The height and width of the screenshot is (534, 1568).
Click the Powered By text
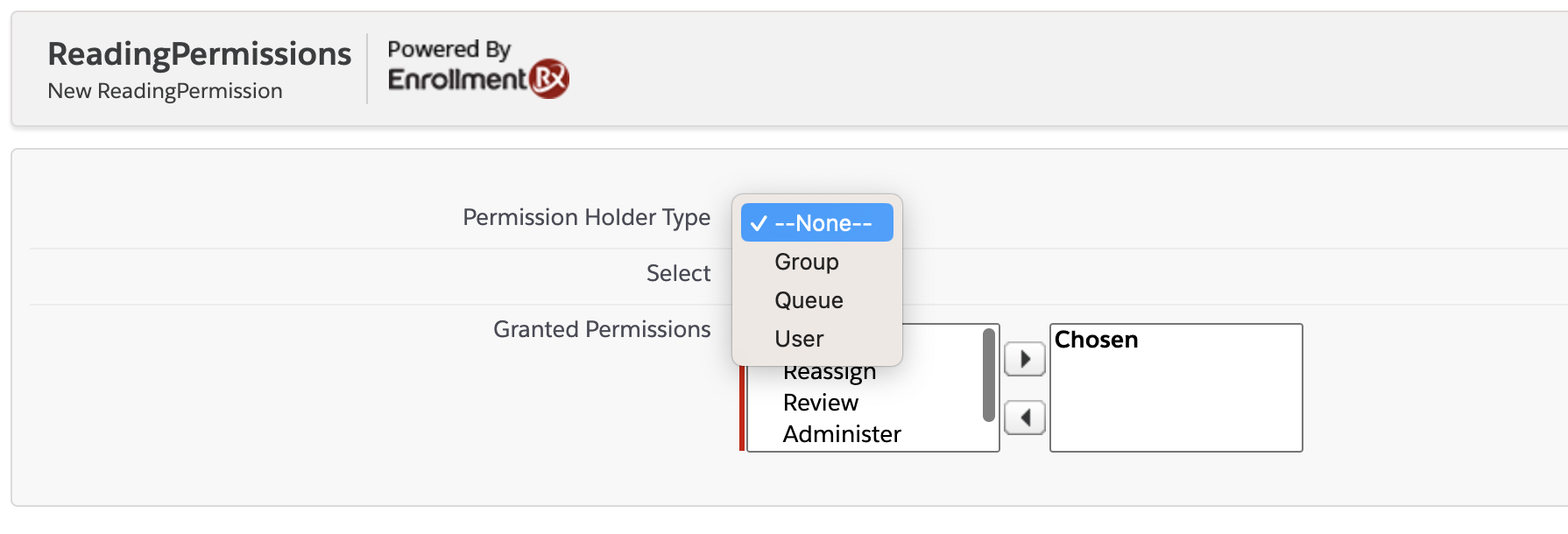pos(449,49)
